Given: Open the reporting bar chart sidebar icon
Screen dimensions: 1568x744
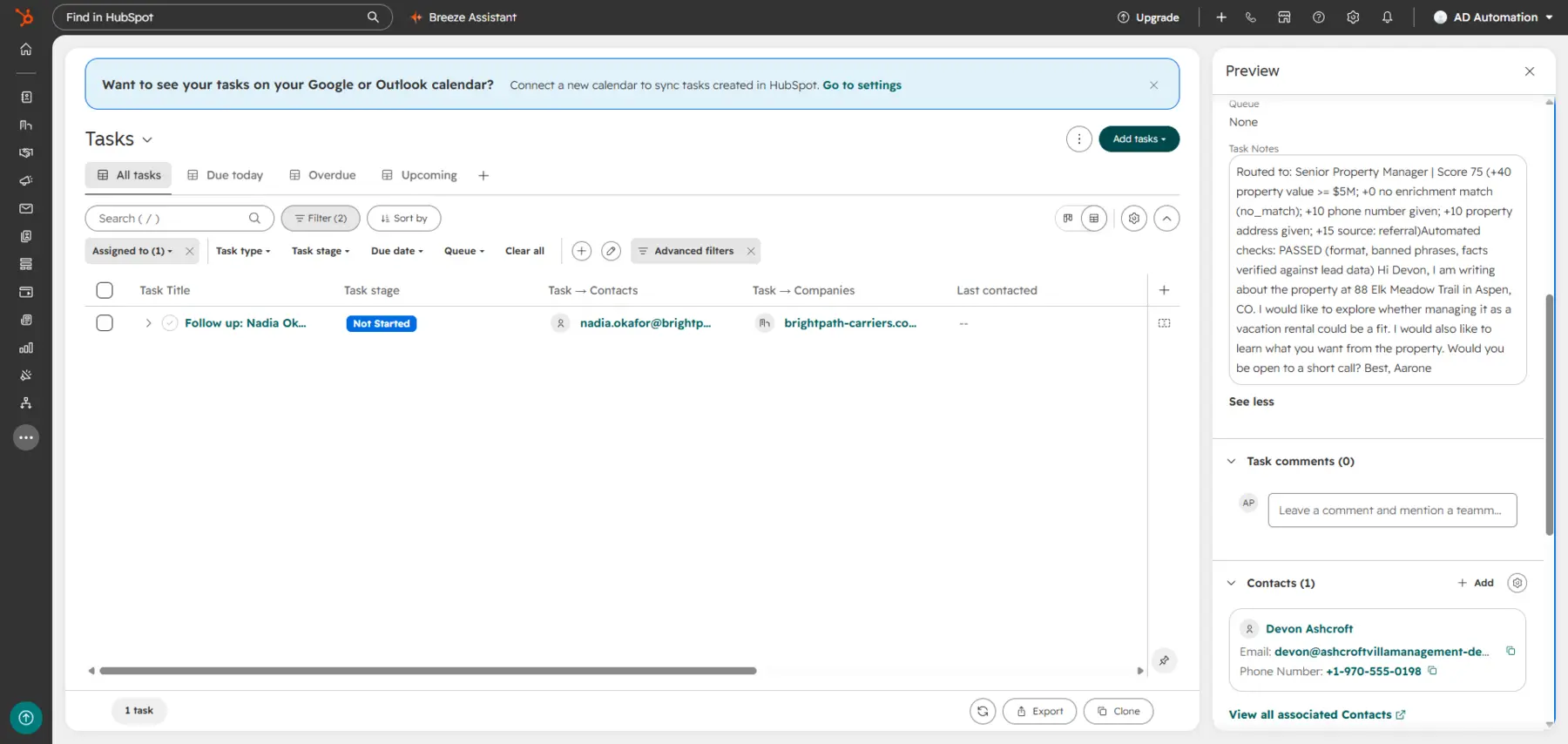Looking at the screenshot, I should (26, 348).
